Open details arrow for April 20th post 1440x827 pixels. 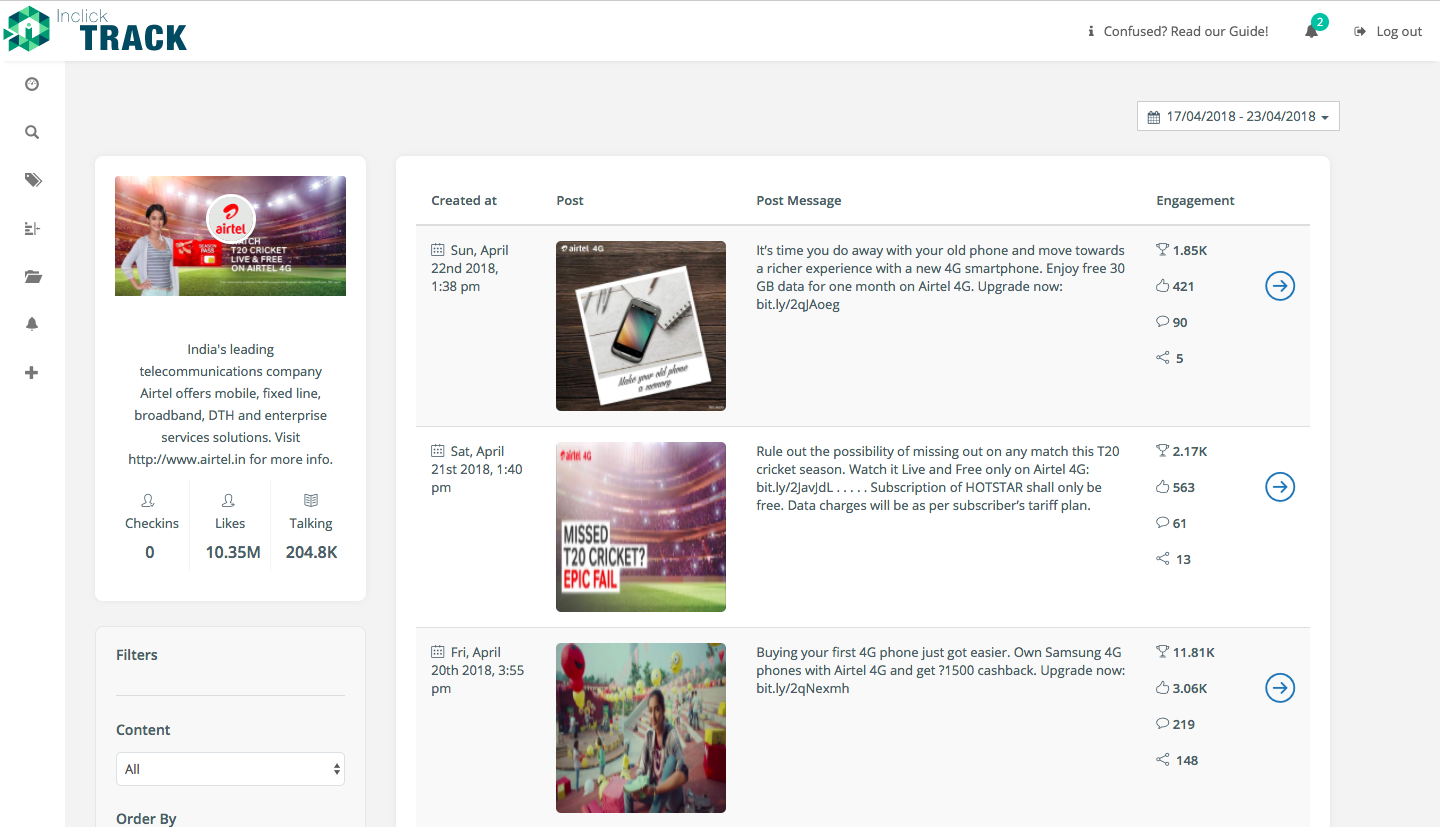pyautogui.click(x=1280, y=688)
